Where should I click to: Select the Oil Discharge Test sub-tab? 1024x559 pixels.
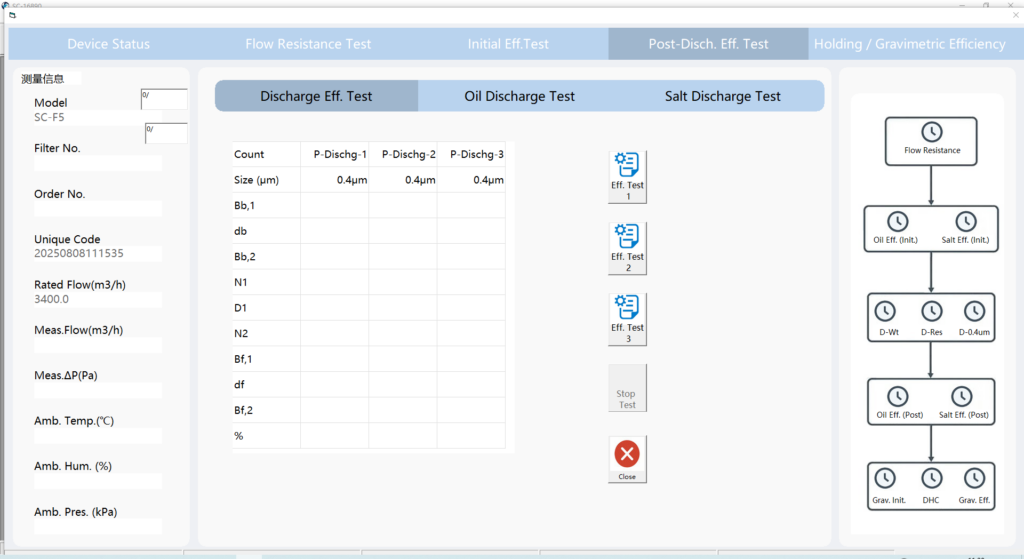[519, 96]
